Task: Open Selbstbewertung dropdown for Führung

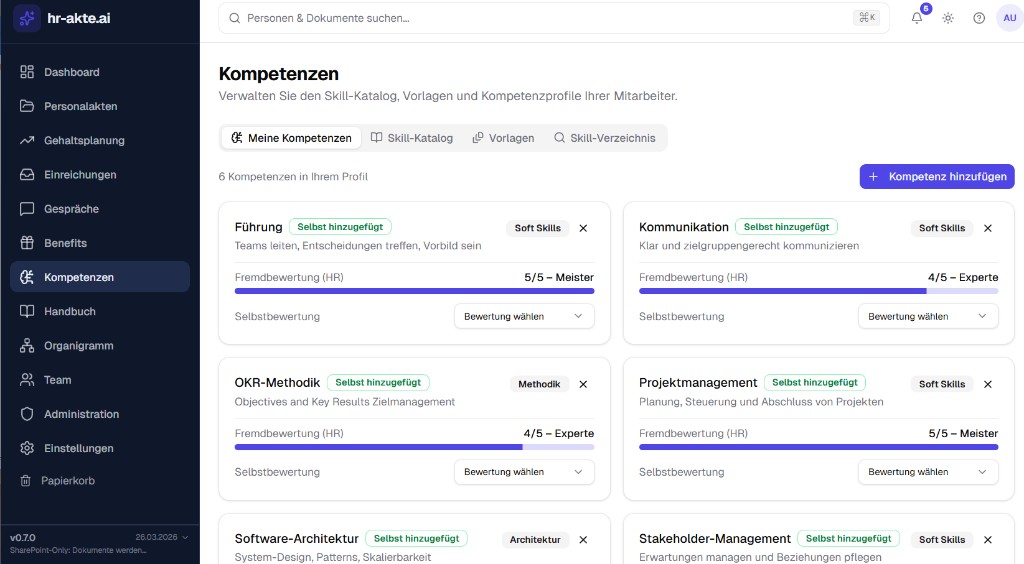Action: tap(524, 316)
